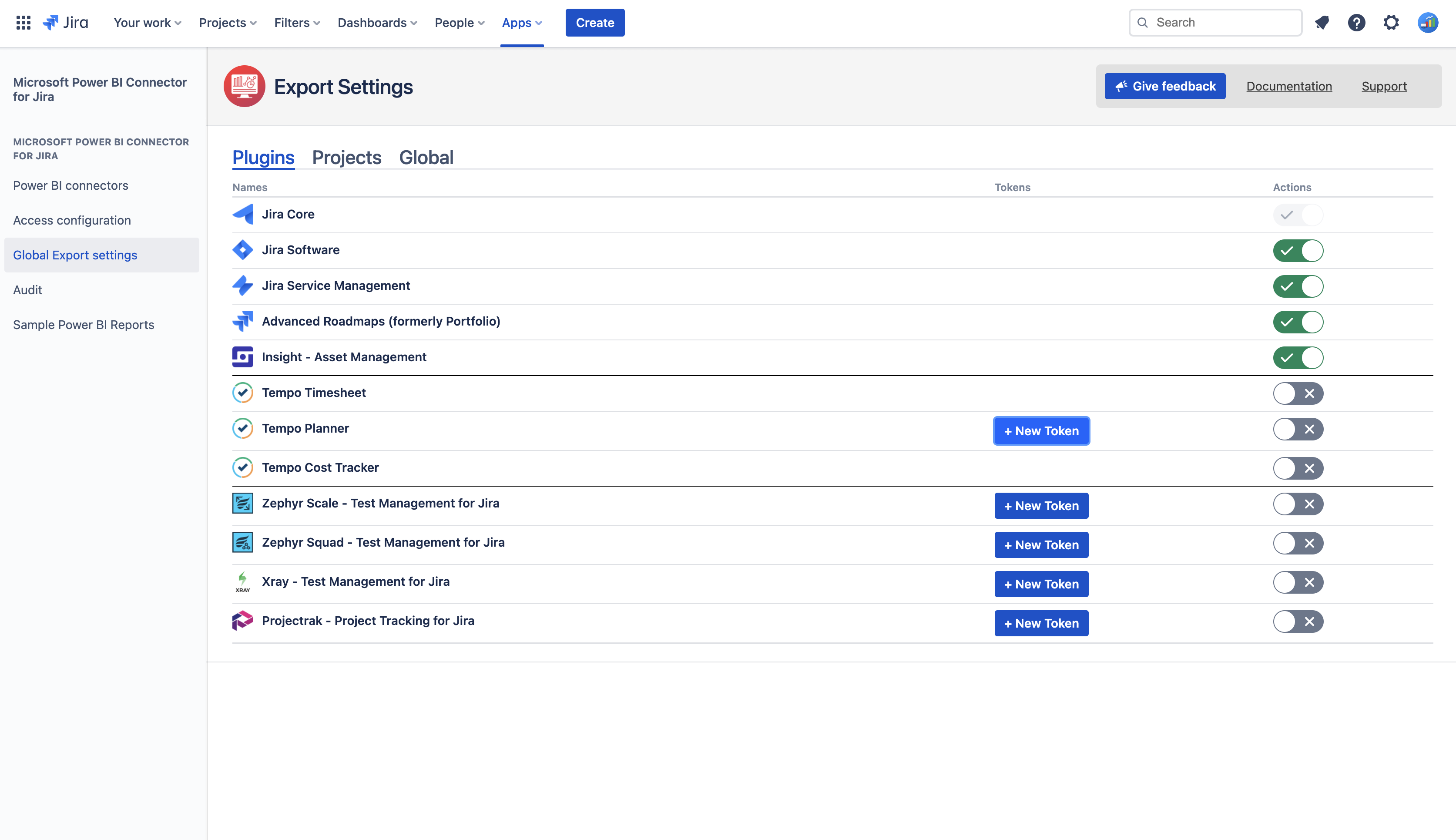Open the Documentation link
The image size is (1456, 840).
coord(1289,87)
